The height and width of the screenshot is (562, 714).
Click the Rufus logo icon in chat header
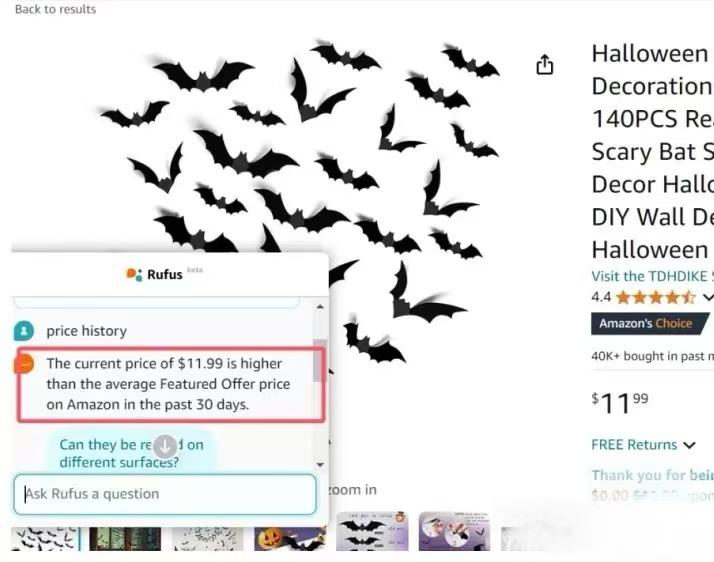click(x=134, y=275)
